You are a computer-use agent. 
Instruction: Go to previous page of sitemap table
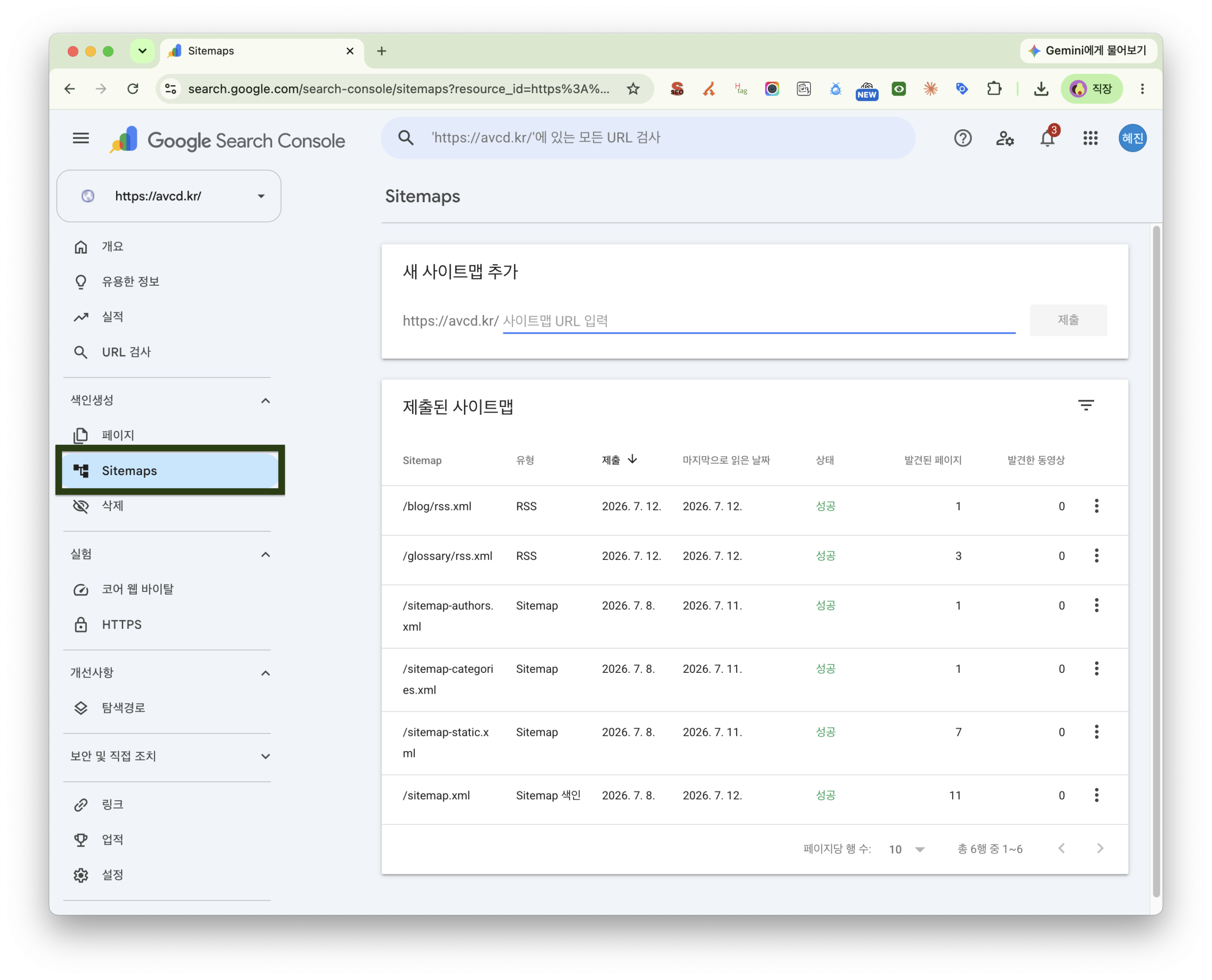click(x=1061, y=848)
